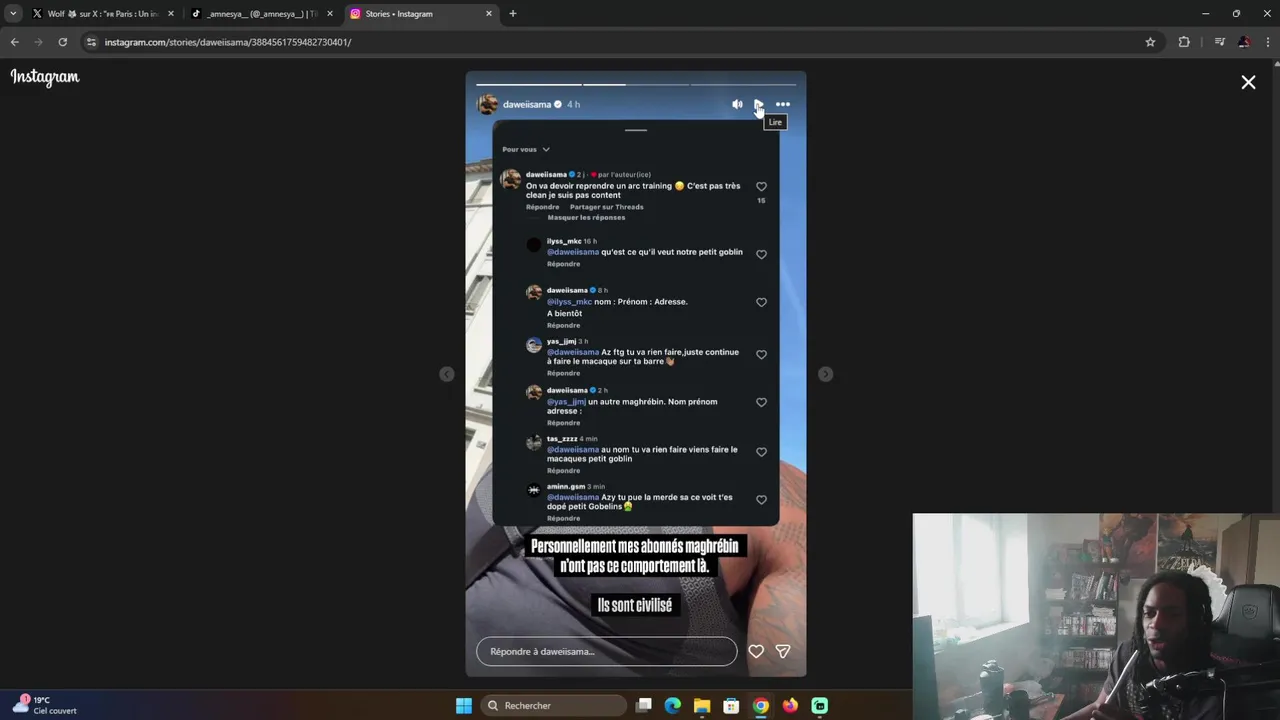The image size is (1280, 720).
Task: Open the green streaming app taskbar icon
Action: pyautogui.click(x=820, y=706)
